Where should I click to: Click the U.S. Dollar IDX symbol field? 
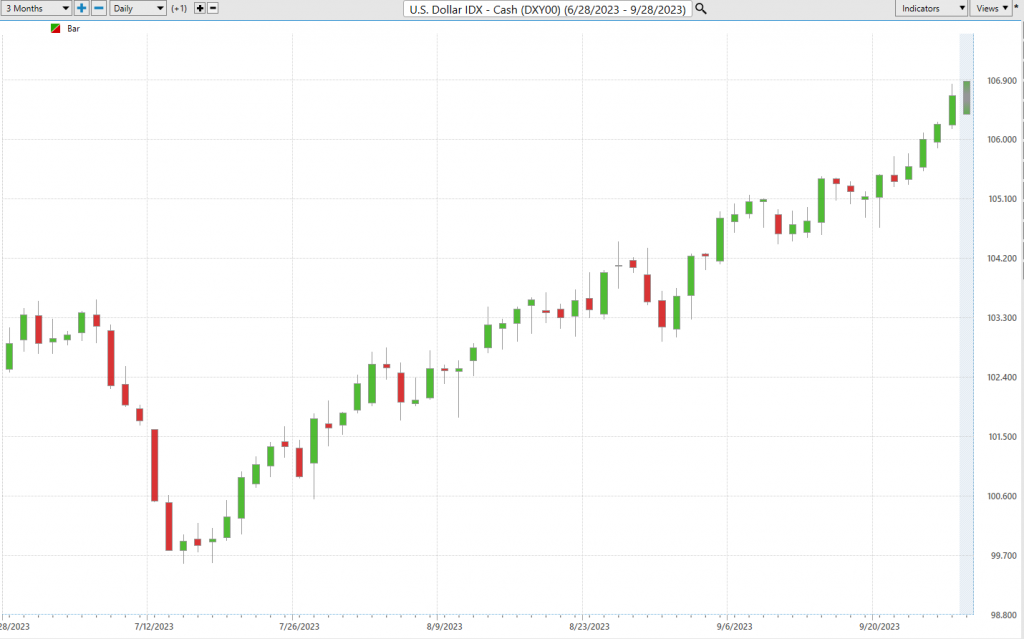tap(547, 9)
